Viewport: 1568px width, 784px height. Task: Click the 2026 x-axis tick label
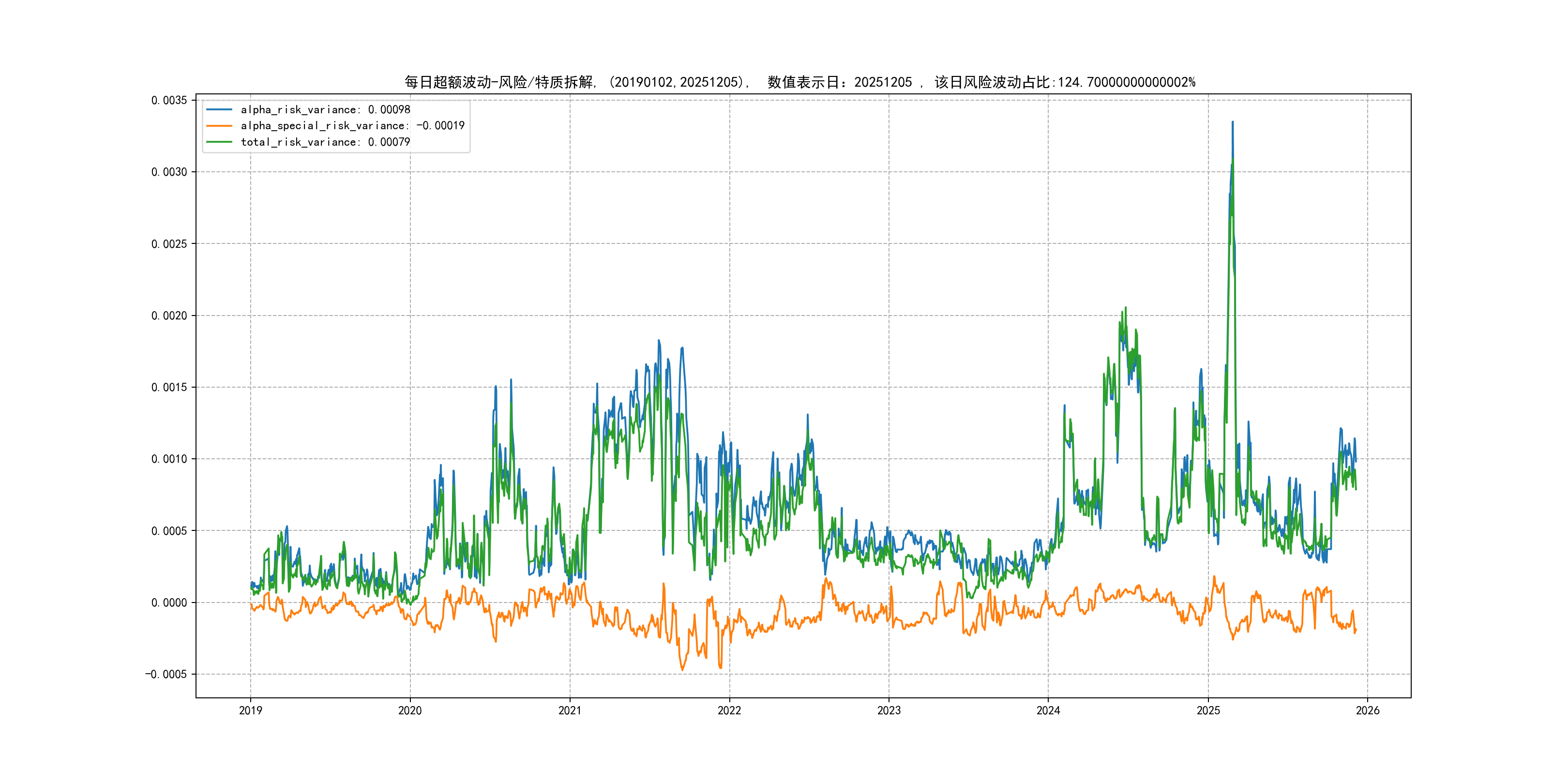(x=1368, y=710)
